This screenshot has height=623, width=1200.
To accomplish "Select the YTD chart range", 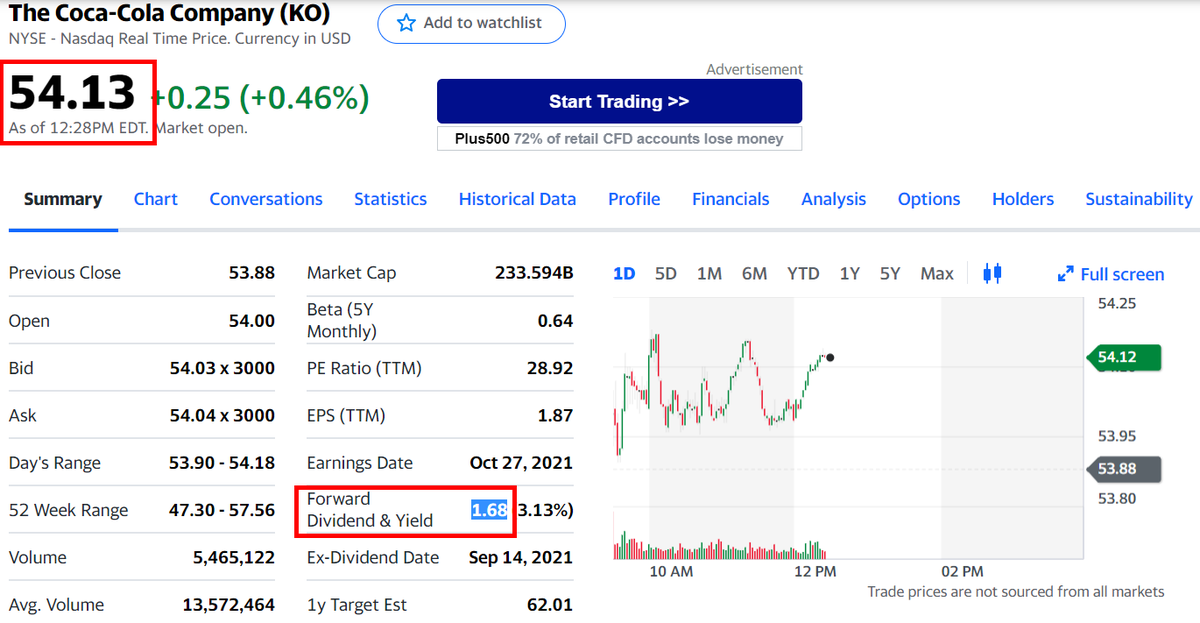I will pos(803,273).
